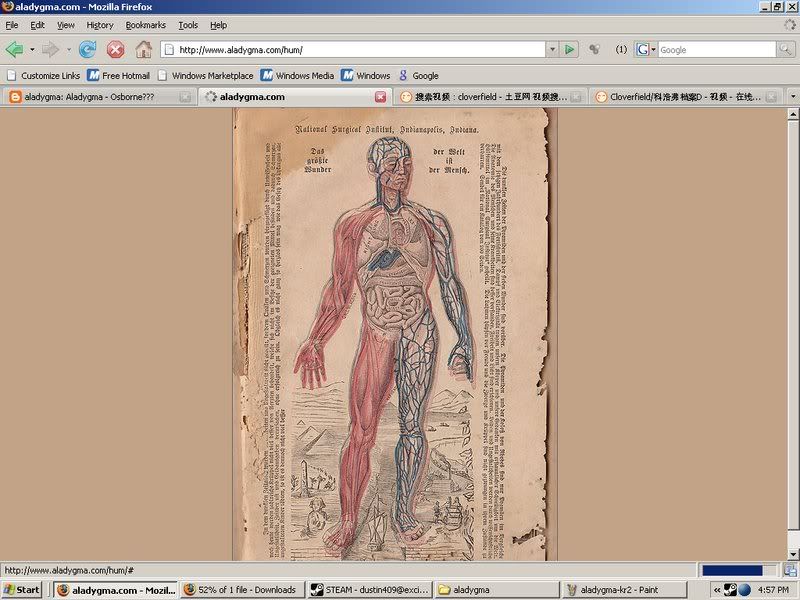Expand the address bar history dropdown
Screen dimensions: 800x600
pyautogui.click(x=551, y=49)
